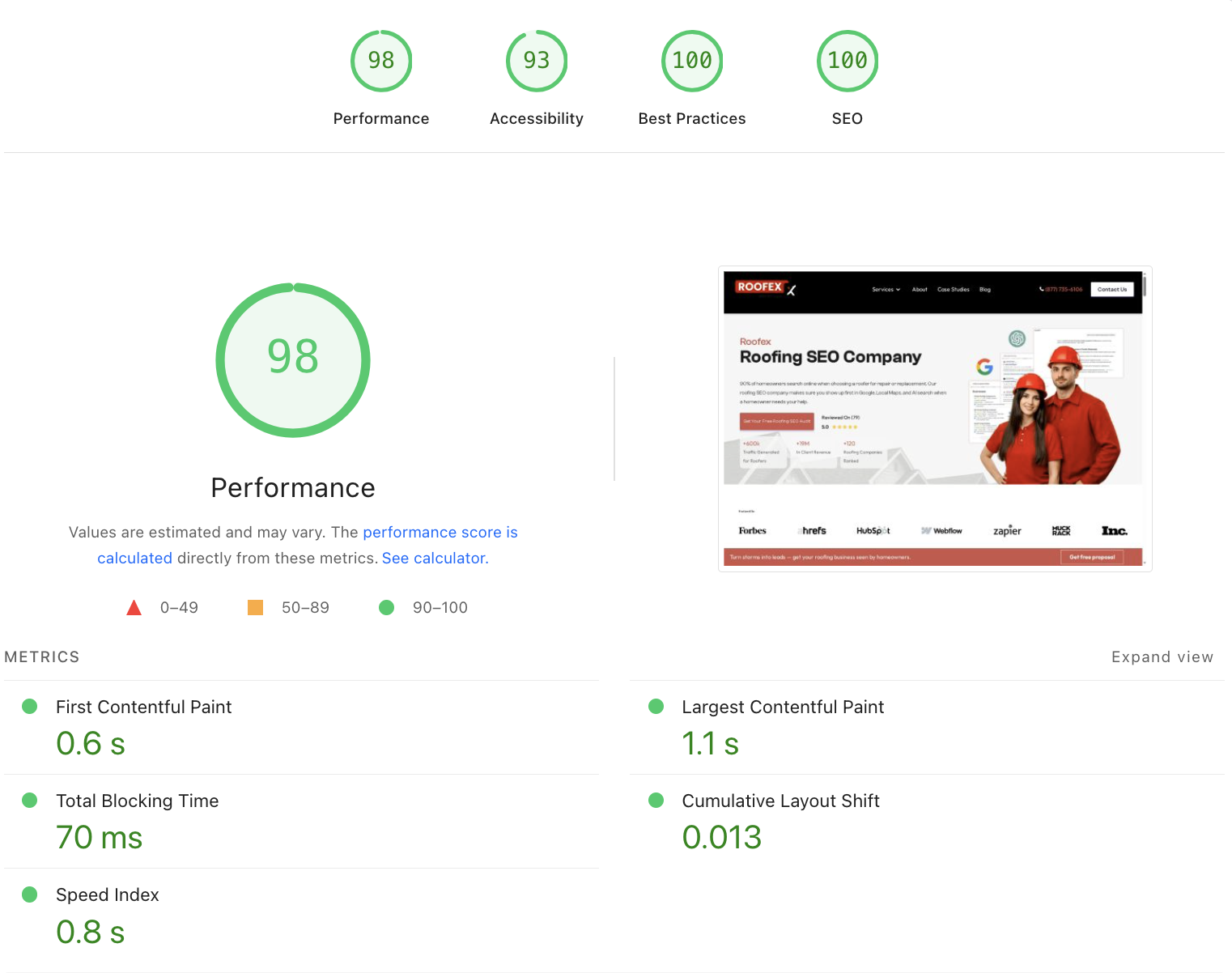Click the Speed Index metric label
This screenshot has height=973, width=1232.
point(108,894)
